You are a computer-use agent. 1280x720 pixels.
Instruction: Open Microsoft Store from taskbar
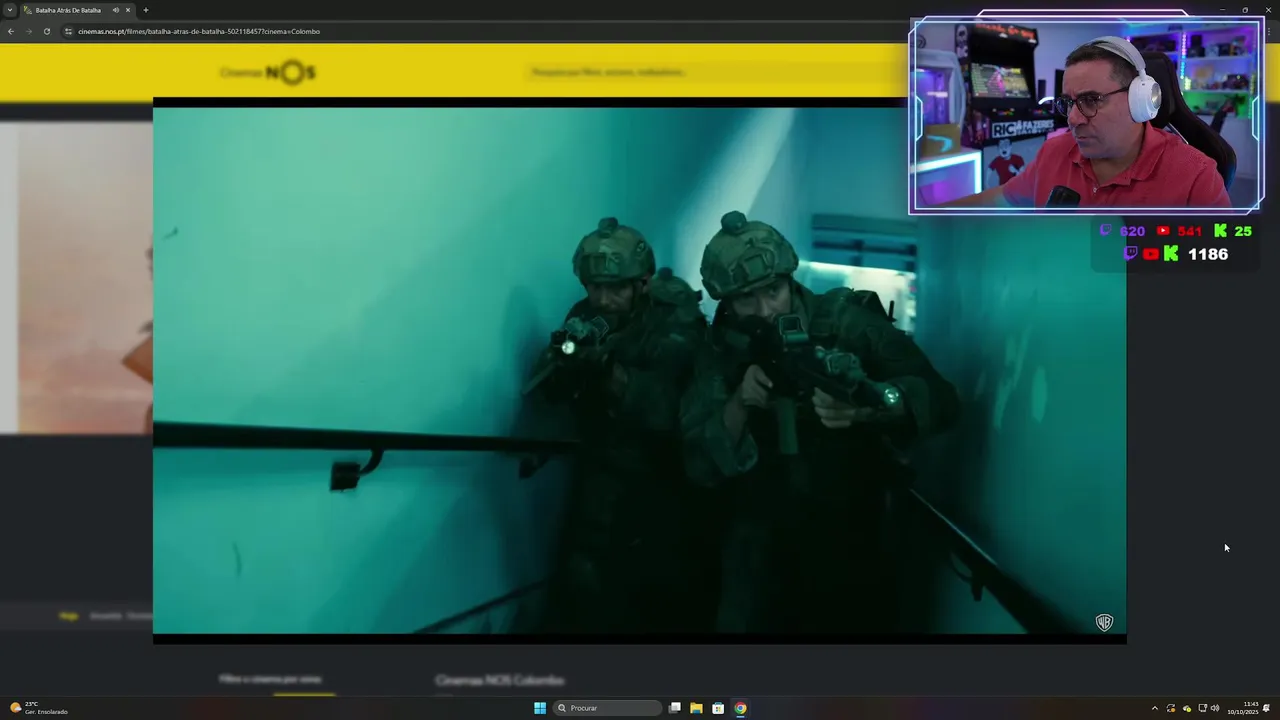pyautogui.click(x=718, y=708)
